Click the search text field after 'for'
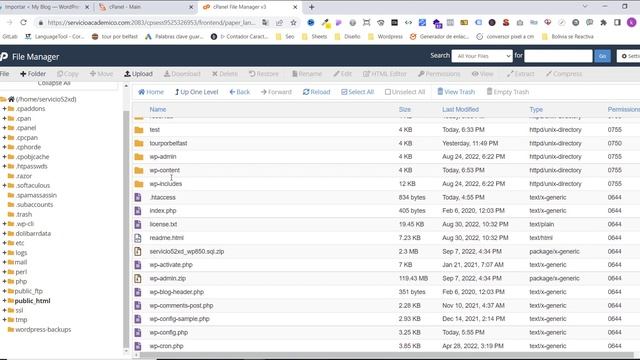The width and height of the screenshot is (640, 360). click(x=558, y=56)
